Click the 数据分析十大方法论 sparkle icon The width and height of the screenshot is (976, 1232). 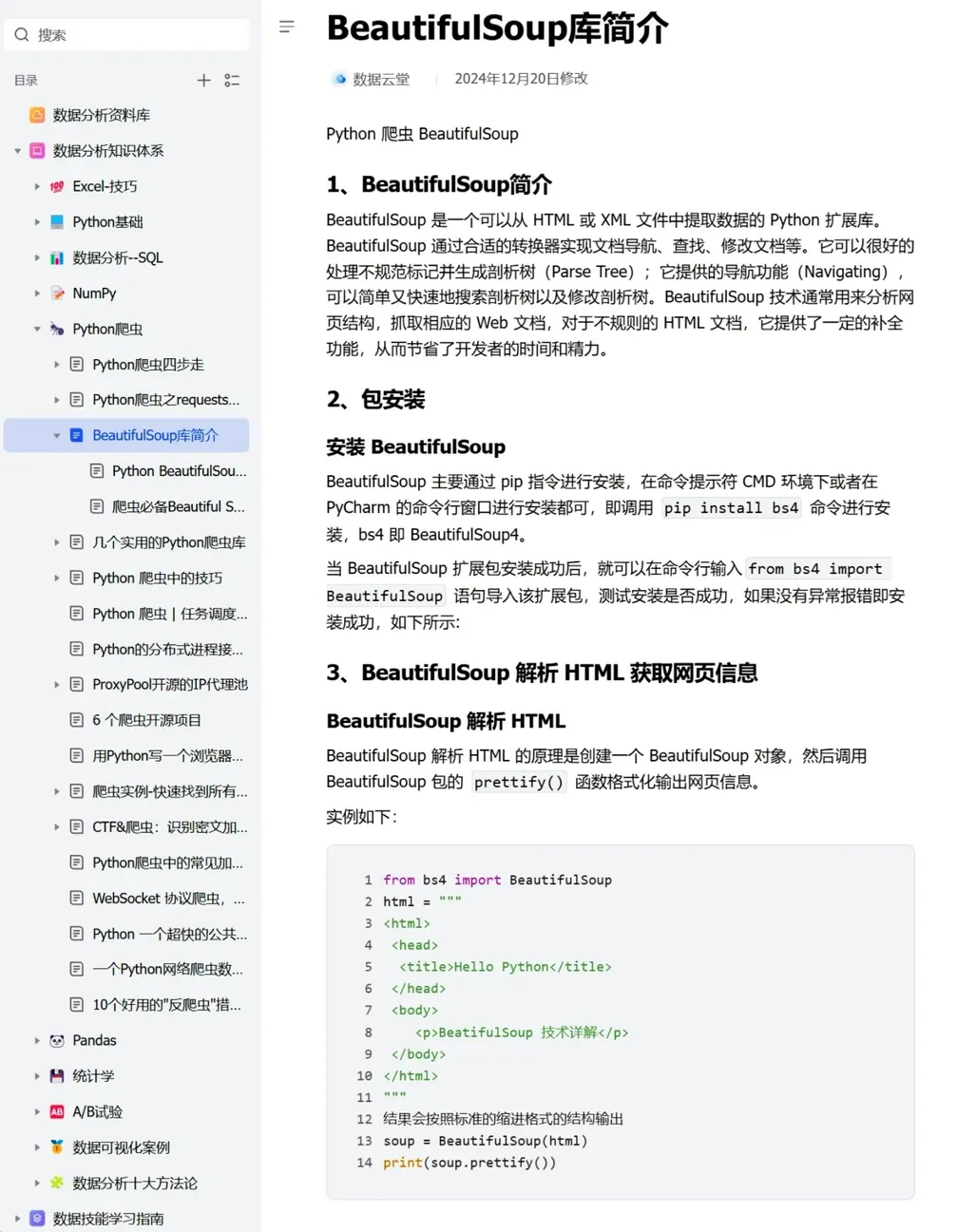[x=57, y=1184]
